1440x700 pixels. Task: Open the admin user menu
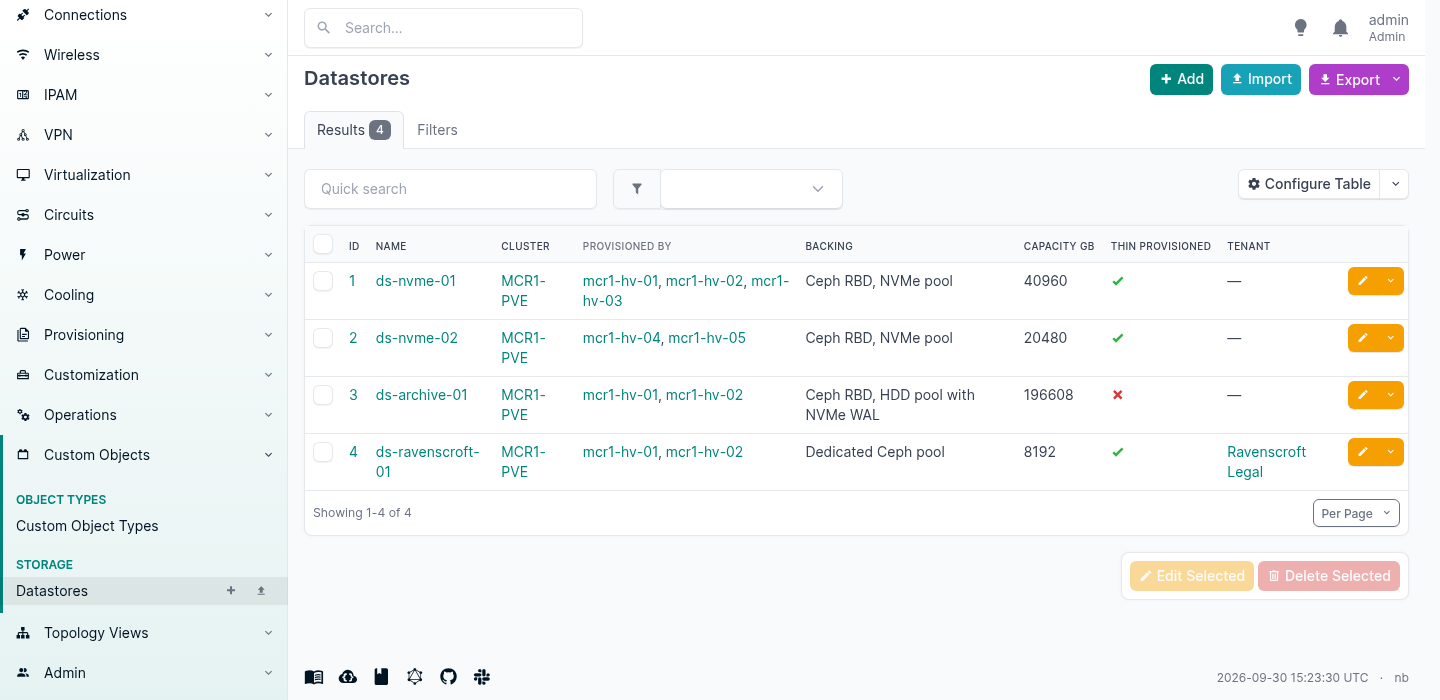[x=1388, y=28]
